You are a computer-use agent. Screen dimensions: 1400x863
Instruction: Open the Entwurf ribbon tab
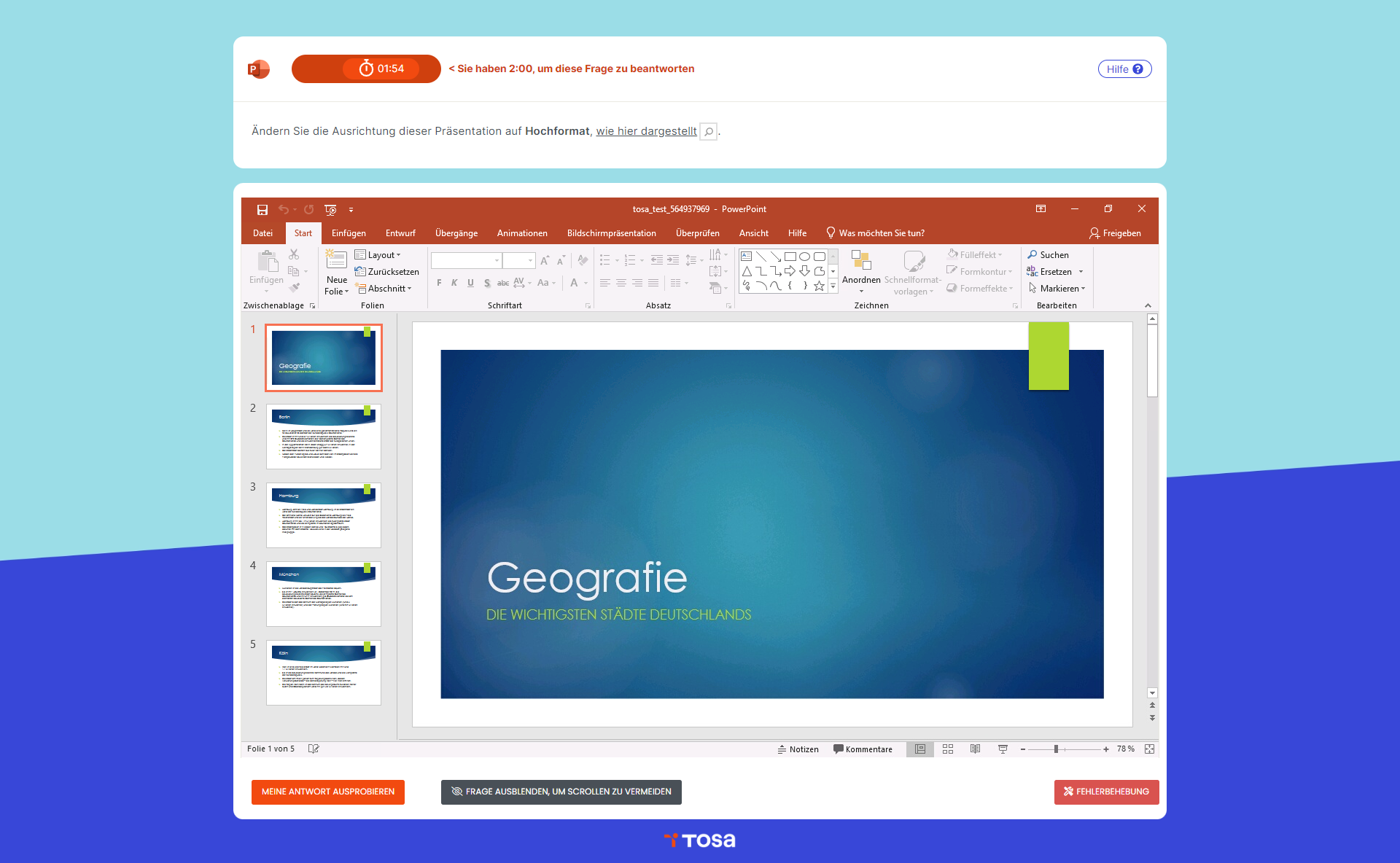(x=400, y=233)
